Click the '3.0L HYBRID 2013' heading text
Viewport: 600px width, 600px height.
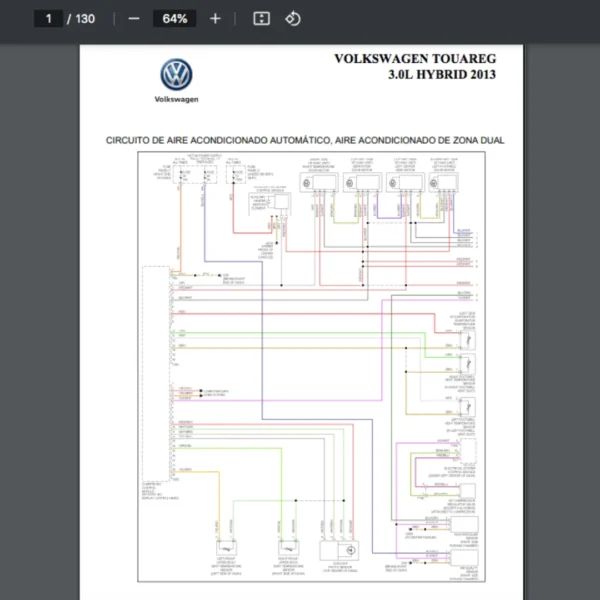coord(442,74)
